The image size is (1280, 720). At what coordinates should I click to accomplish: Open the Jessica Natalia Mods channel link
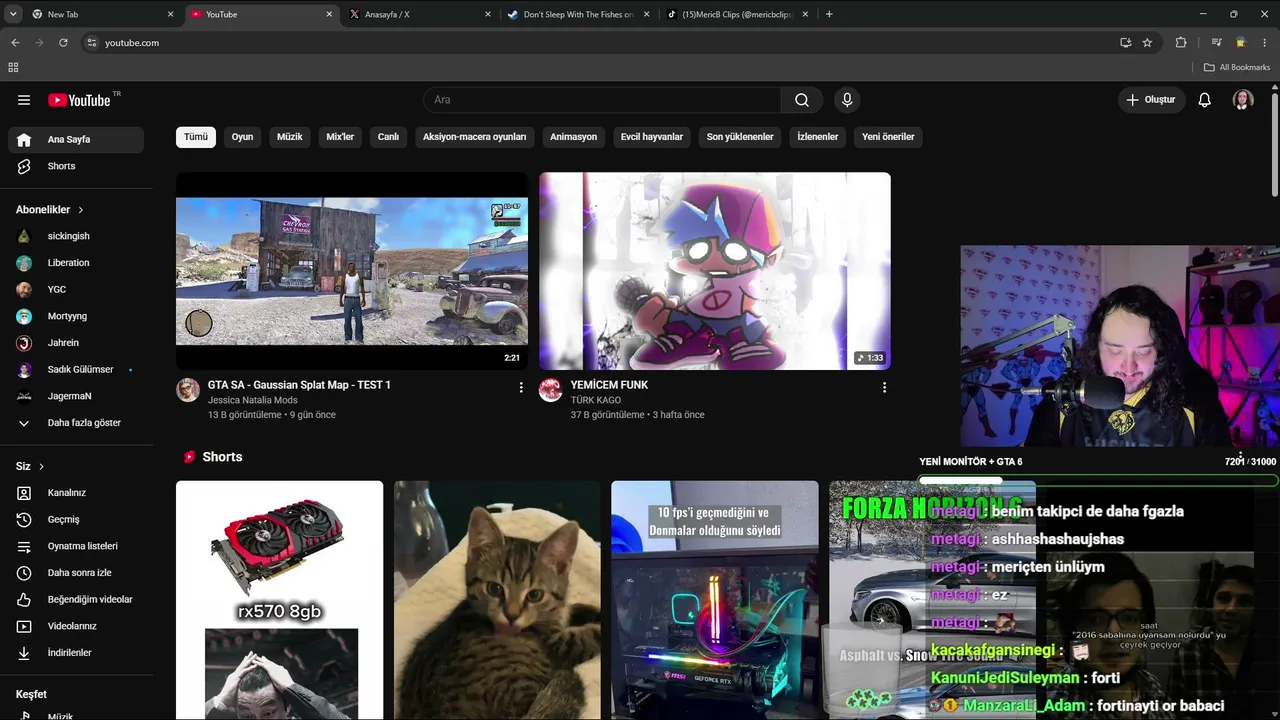pos(253,400)
